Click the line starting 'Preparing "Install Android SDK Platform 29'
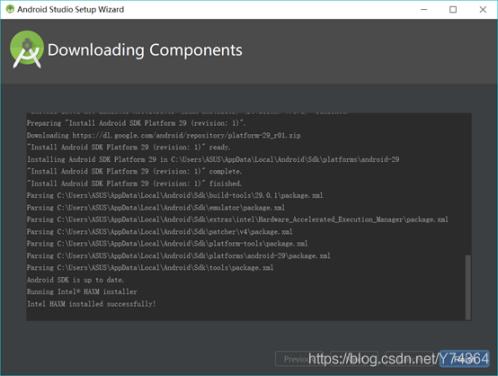The height and width of the screenshot is (376, 498). coord(136,123)
